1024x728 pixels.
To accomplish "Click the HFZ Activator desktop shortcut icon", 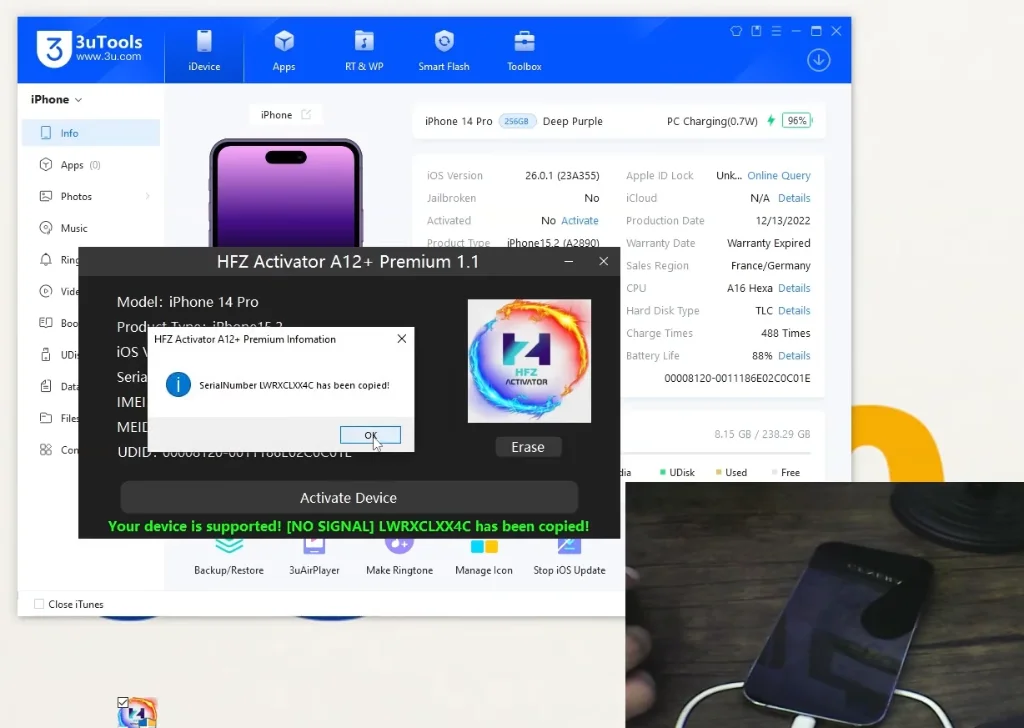I will point(137,712).
